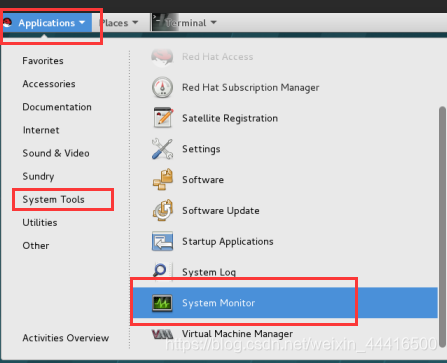Click the System Monitor graph icon
447x363 pixels.
162,303
